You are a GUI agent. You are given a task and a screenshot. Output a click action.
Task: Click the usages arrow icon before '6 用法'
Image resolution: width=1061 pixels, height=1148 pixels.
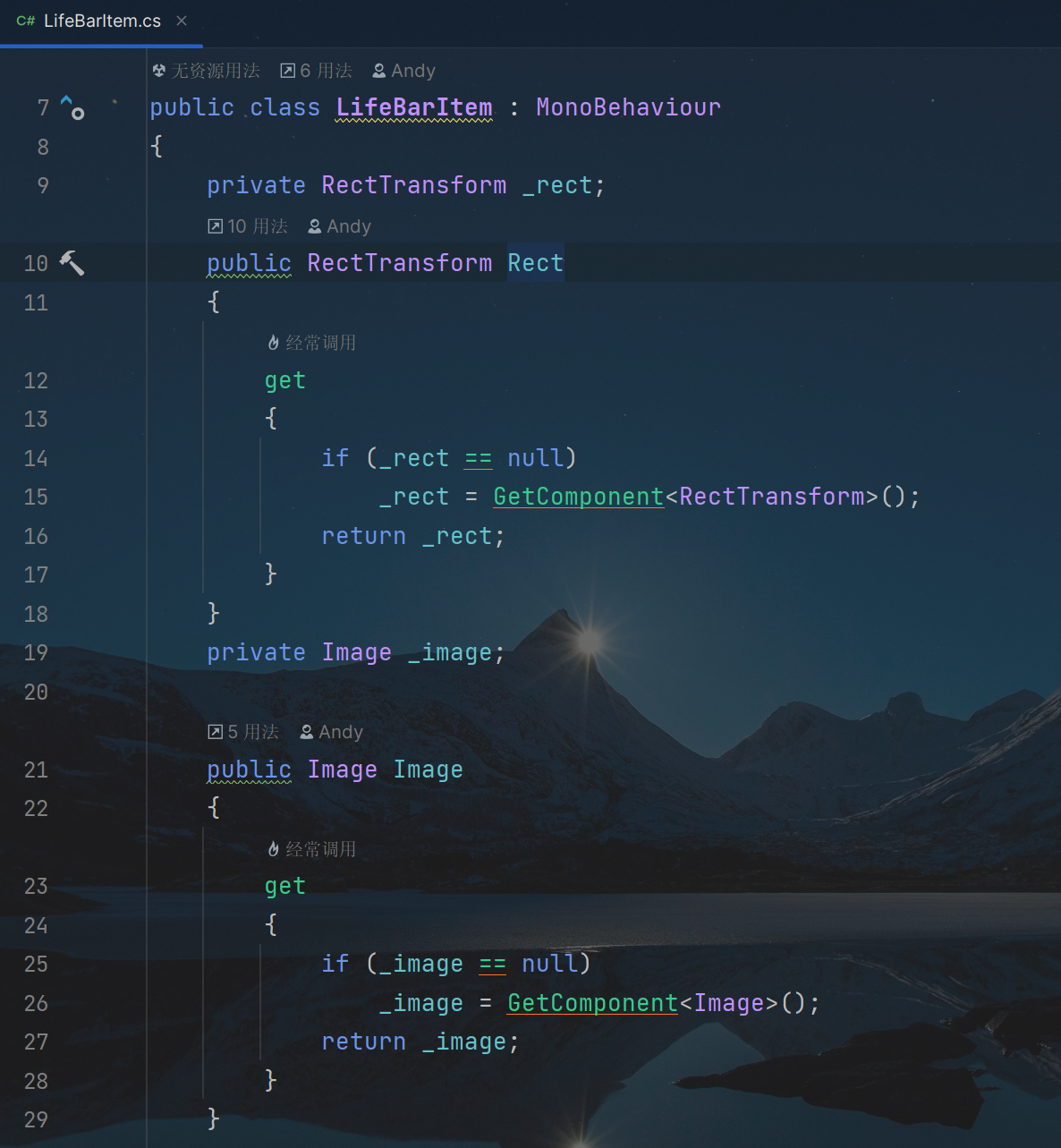point(288,71)
